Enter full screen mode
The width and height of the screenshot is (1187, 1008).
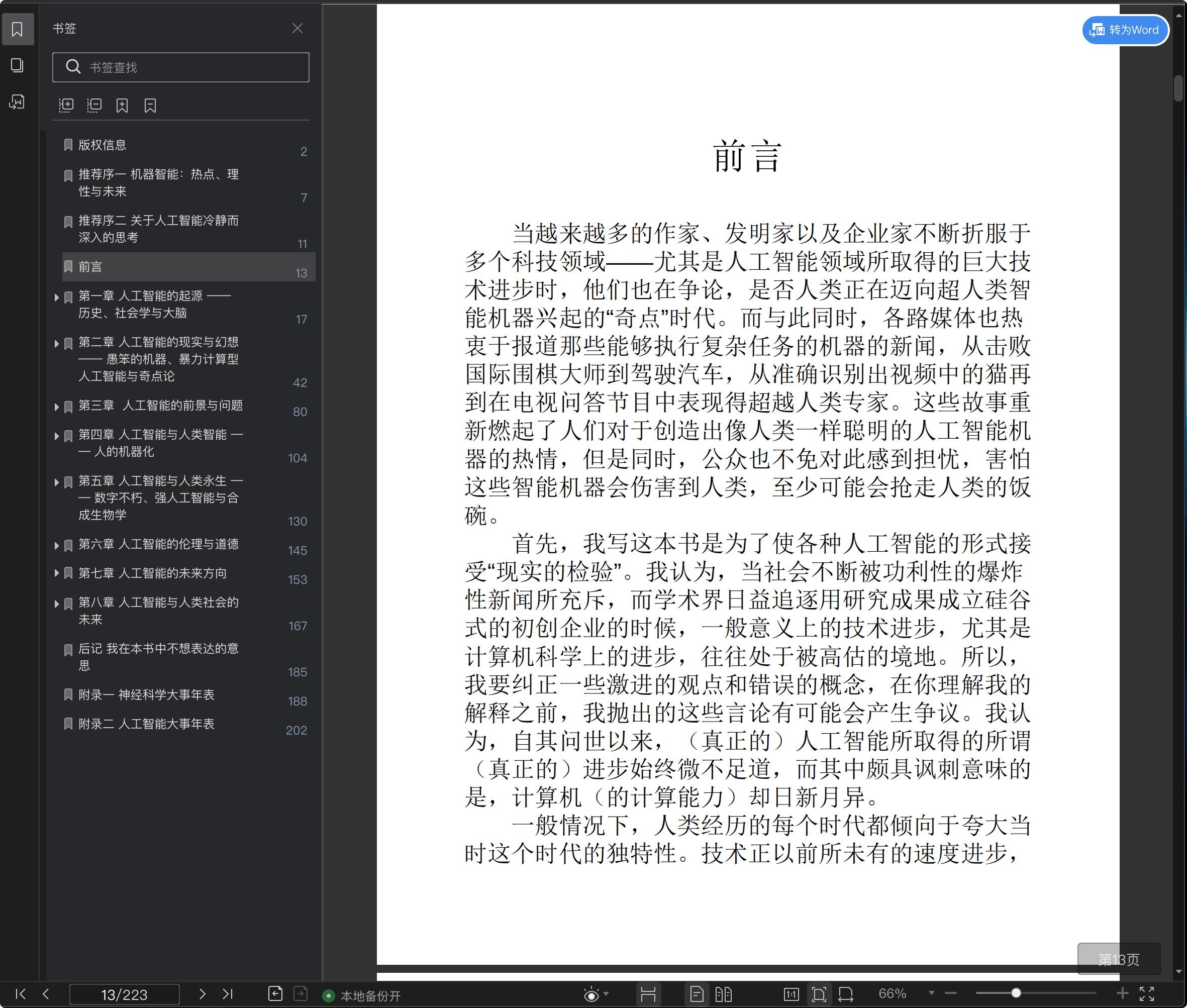coord(1147,994)
